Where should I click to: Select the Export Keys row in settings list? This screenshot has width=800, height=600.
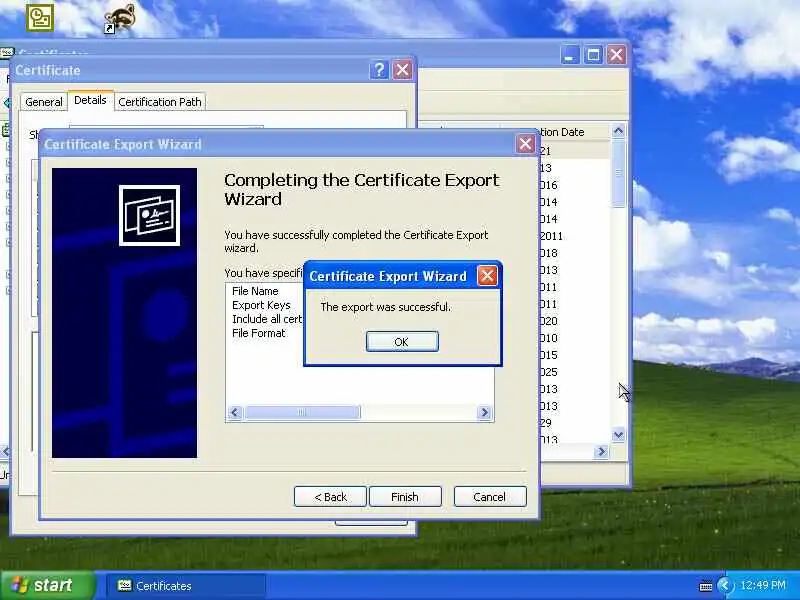(261, 305)
